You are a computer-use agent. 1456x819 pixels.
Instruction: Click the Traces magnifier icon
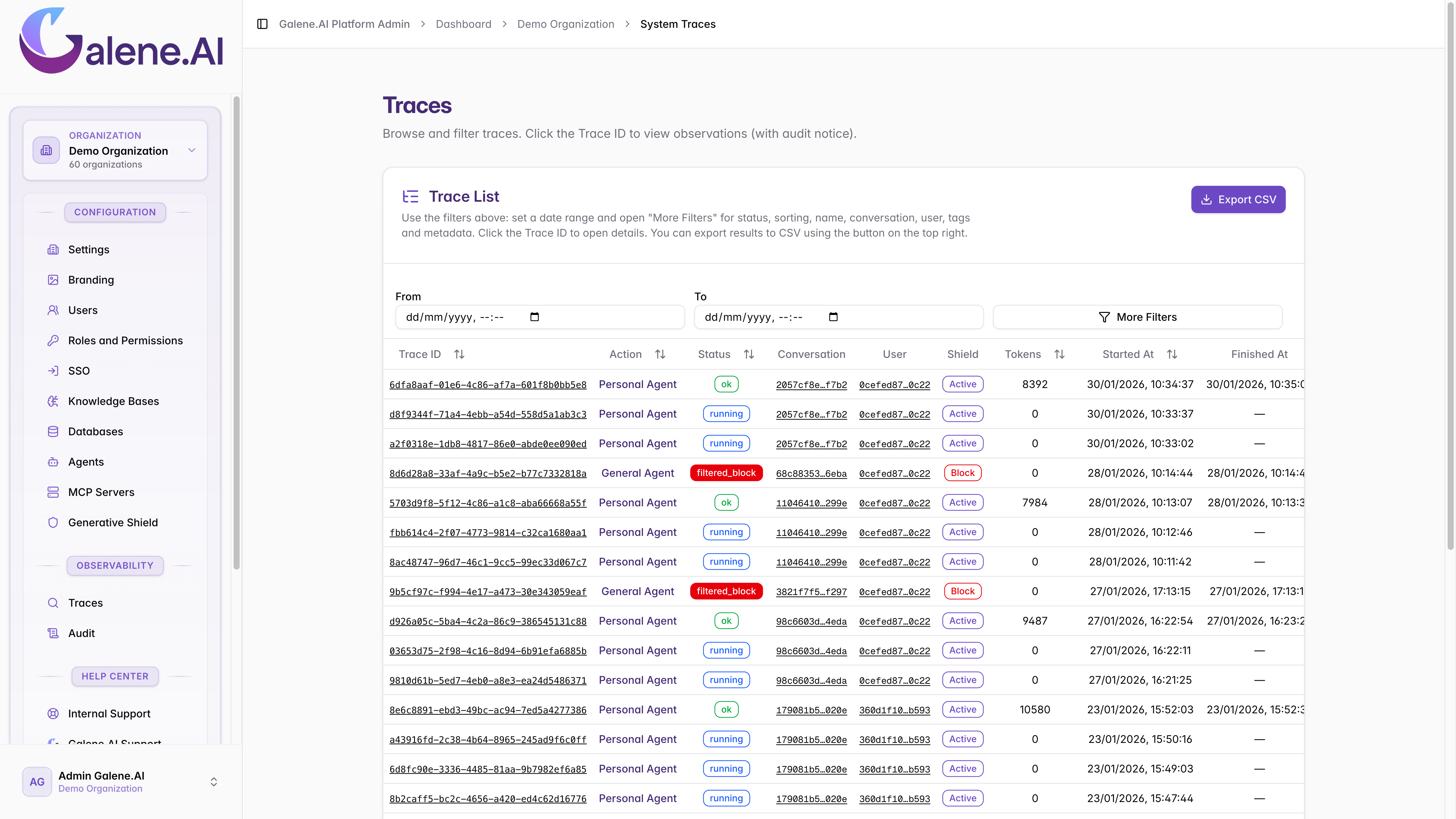tap(53, 603)
